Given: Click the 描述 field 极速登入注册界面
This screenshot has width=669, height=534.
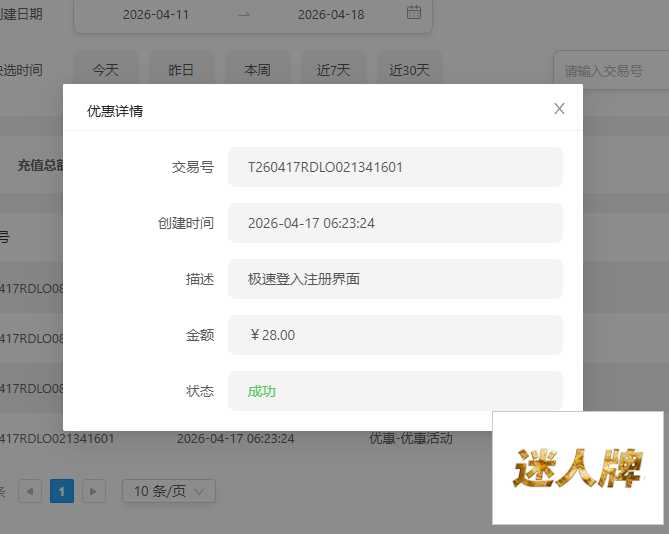Looking at the screenshot, I should [395, 279].
